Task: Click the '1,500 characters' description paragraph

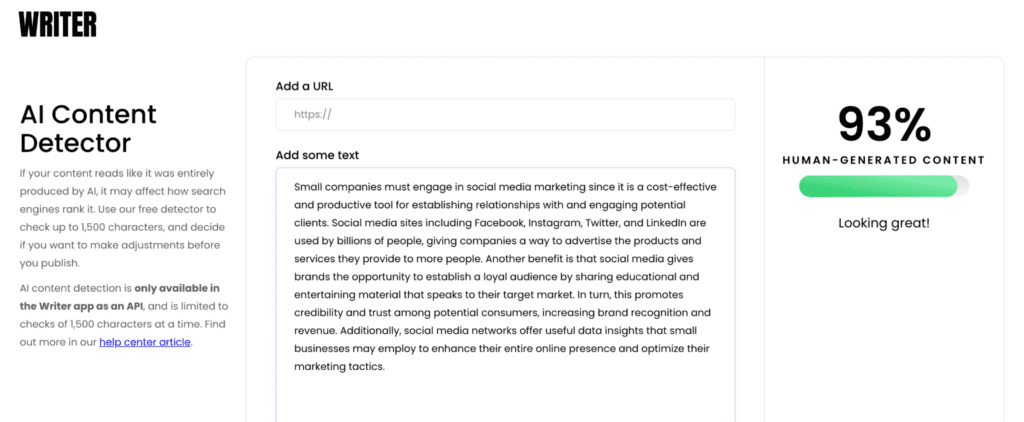Action: [123, 218]
